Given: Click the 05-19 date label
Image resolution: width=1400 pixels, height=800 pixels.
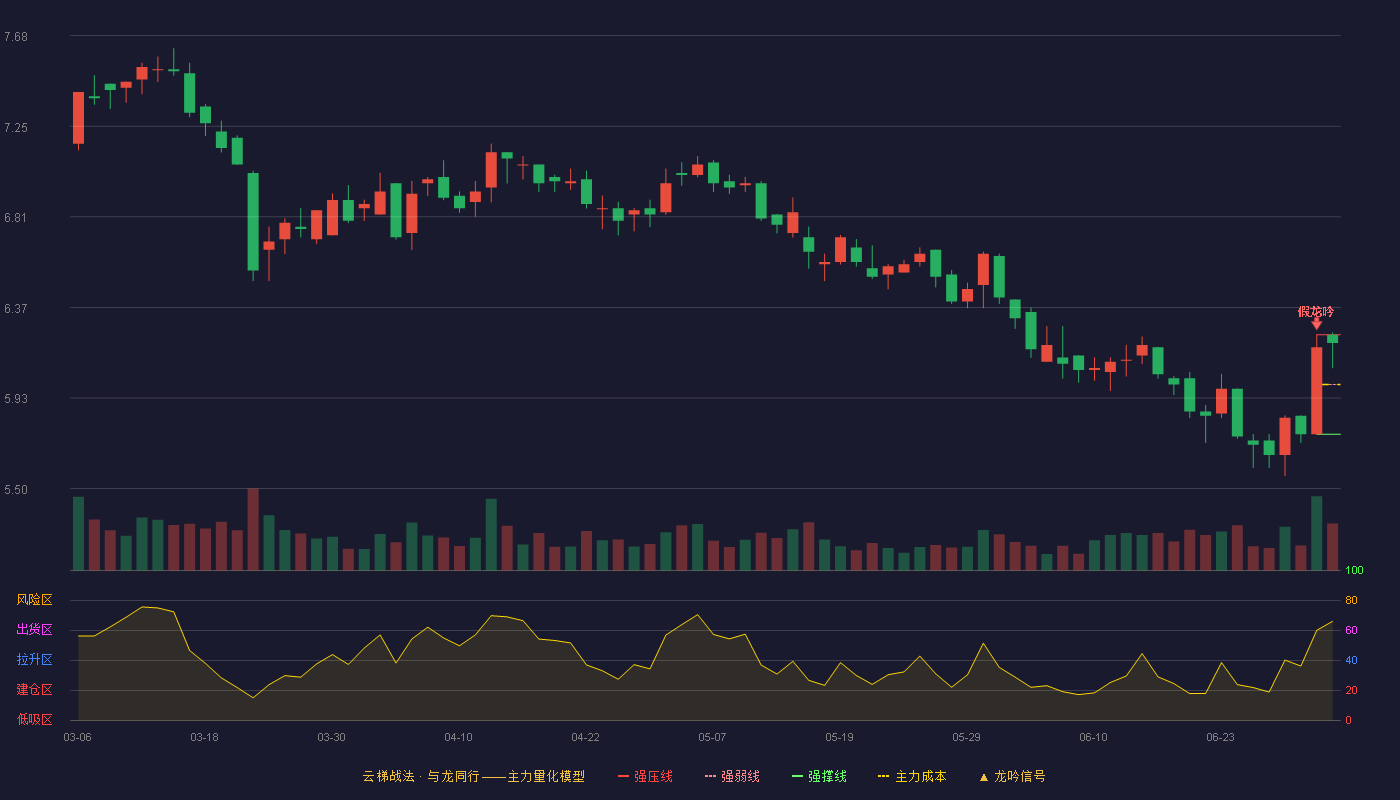Looking at the screenshot, I should [x=839, y=737].
